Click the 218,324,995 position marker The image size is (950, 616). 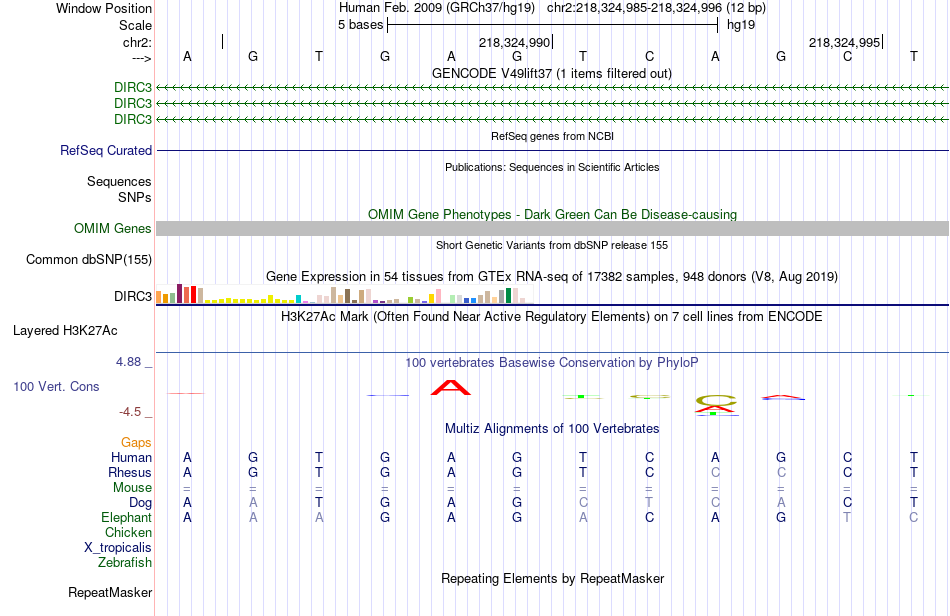click(x=845, y=42)
